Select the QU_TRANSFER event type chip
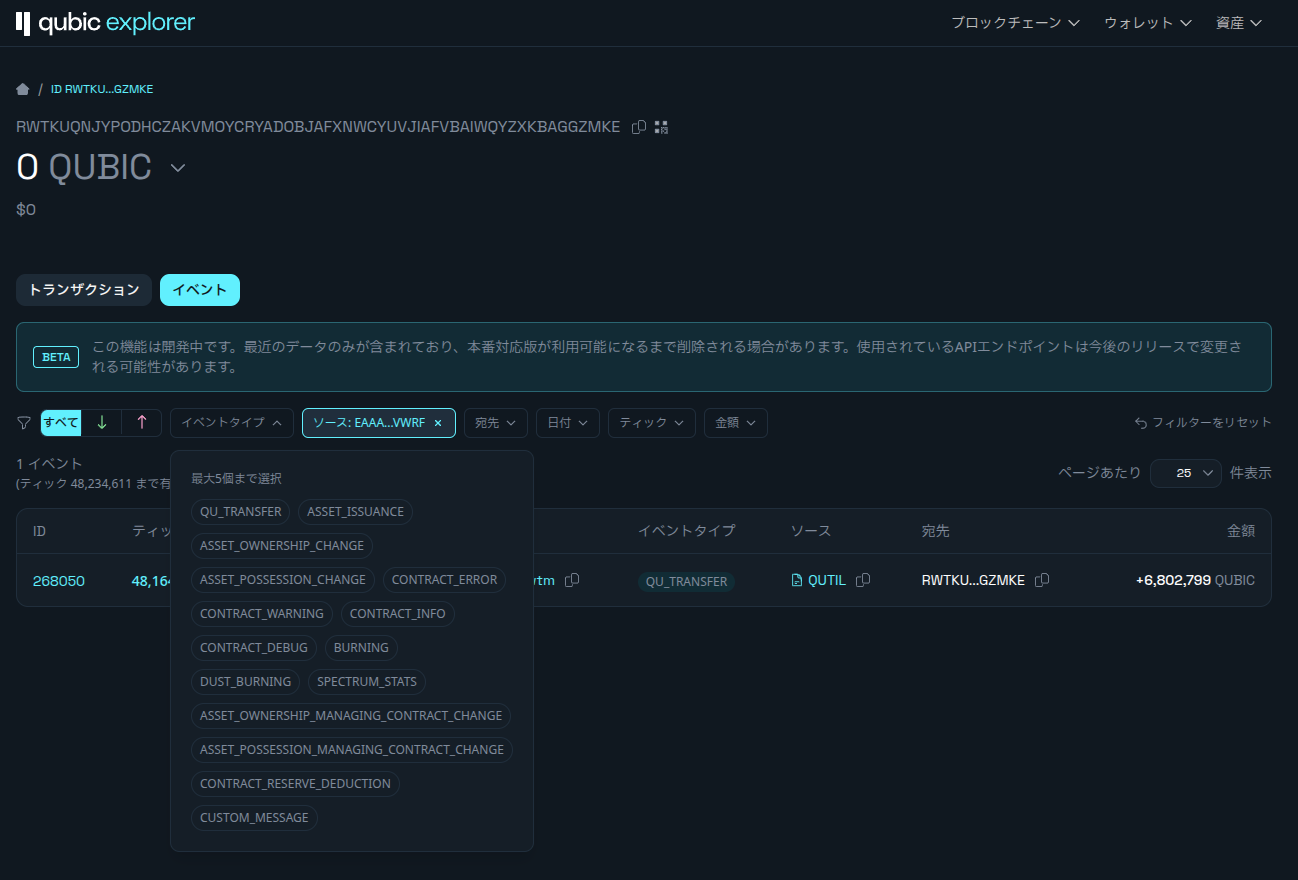The width and height of the screenshot is (1298, 880). tap(240, 512)
